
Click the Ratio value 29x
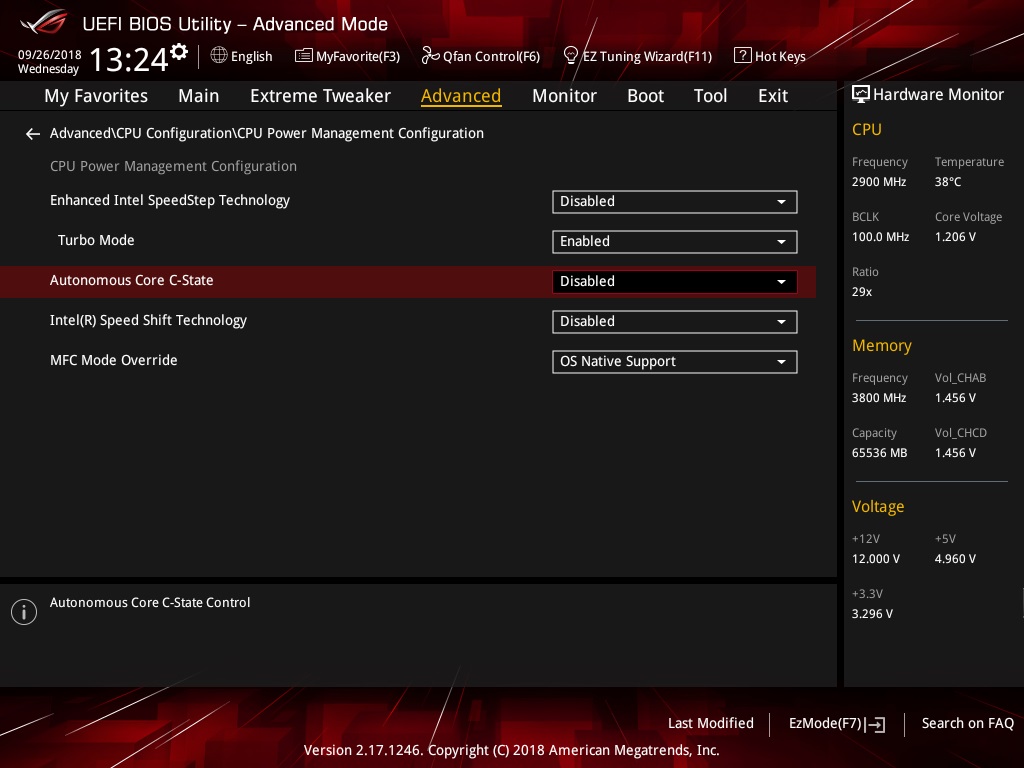[x=861, y=292]
